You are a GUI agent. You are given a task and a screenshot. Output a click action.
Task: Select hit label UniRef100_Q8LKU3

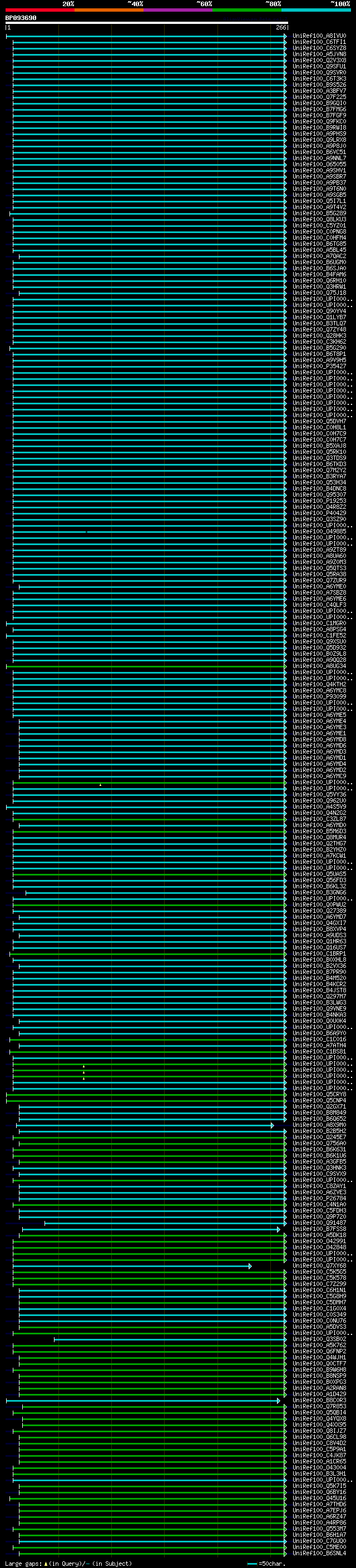(319, 220)
